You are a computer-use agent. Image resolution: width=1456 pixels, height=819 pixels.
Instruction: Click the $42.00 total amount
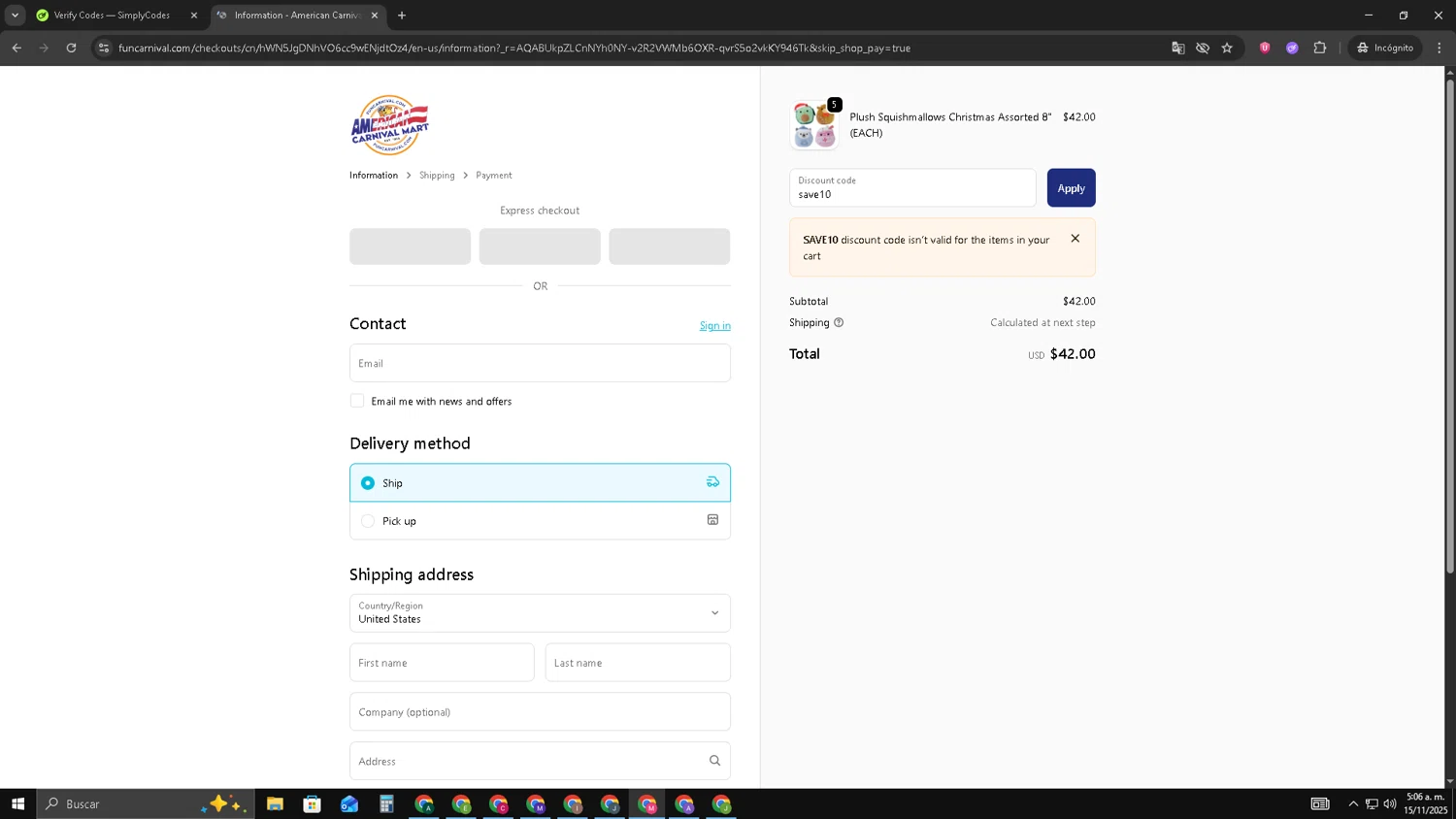(1073, 354)
